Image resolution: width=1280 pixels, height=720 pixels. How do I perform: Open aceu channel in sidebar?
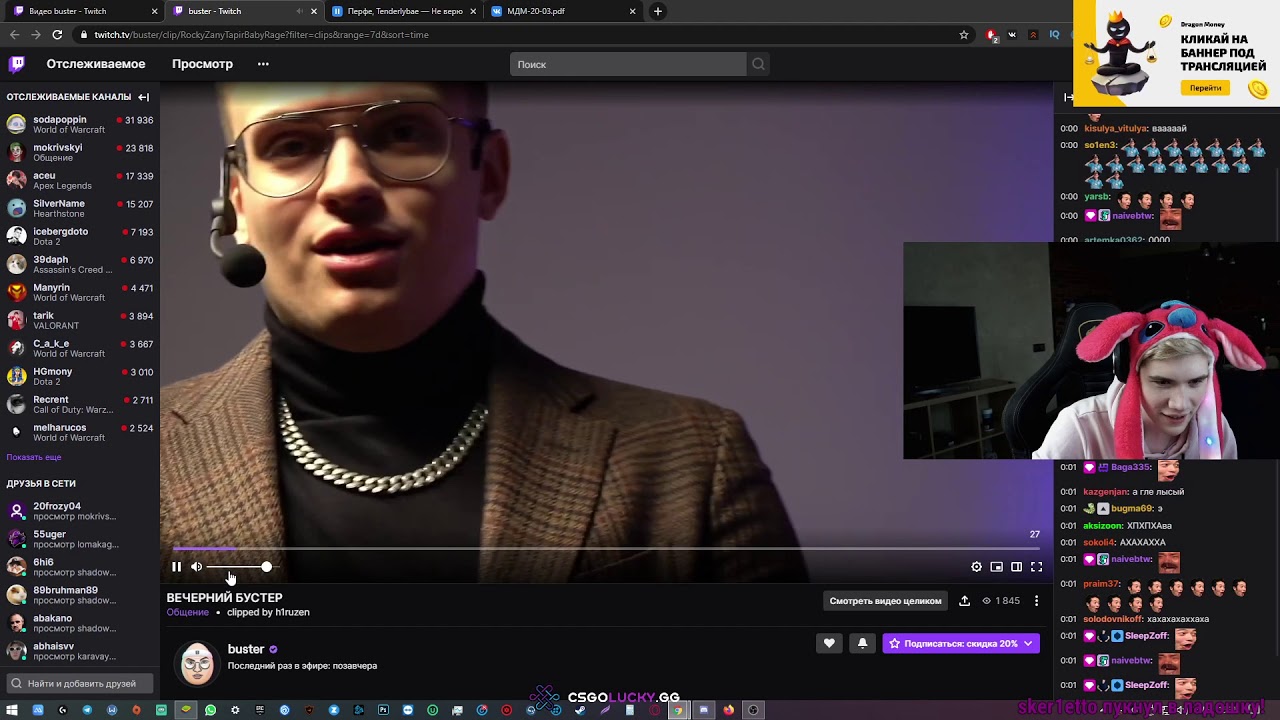coord(80,181)
